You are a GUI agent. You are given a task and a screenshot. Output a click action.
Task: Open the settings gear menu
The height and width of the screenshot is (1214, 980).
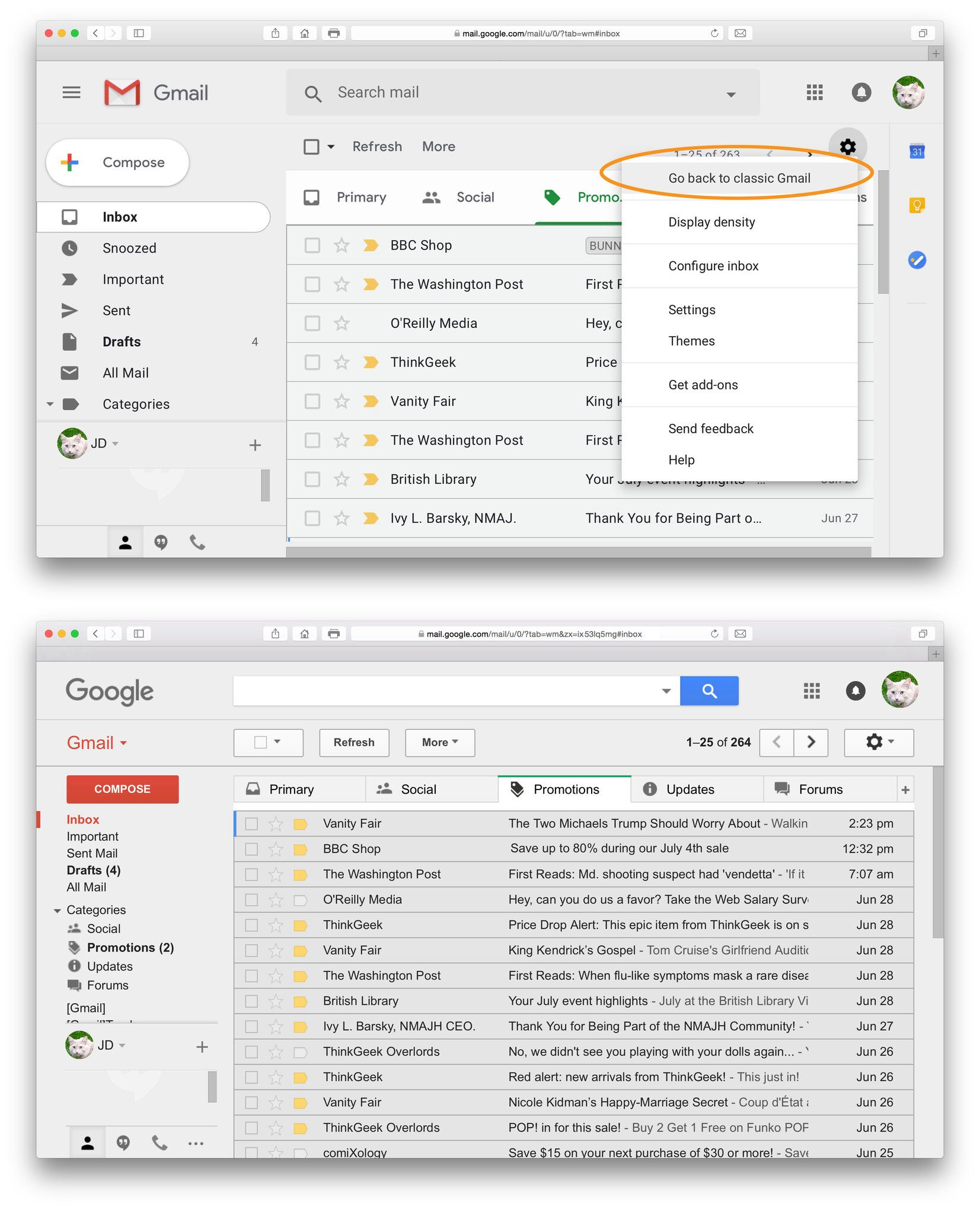coord(848,146)
